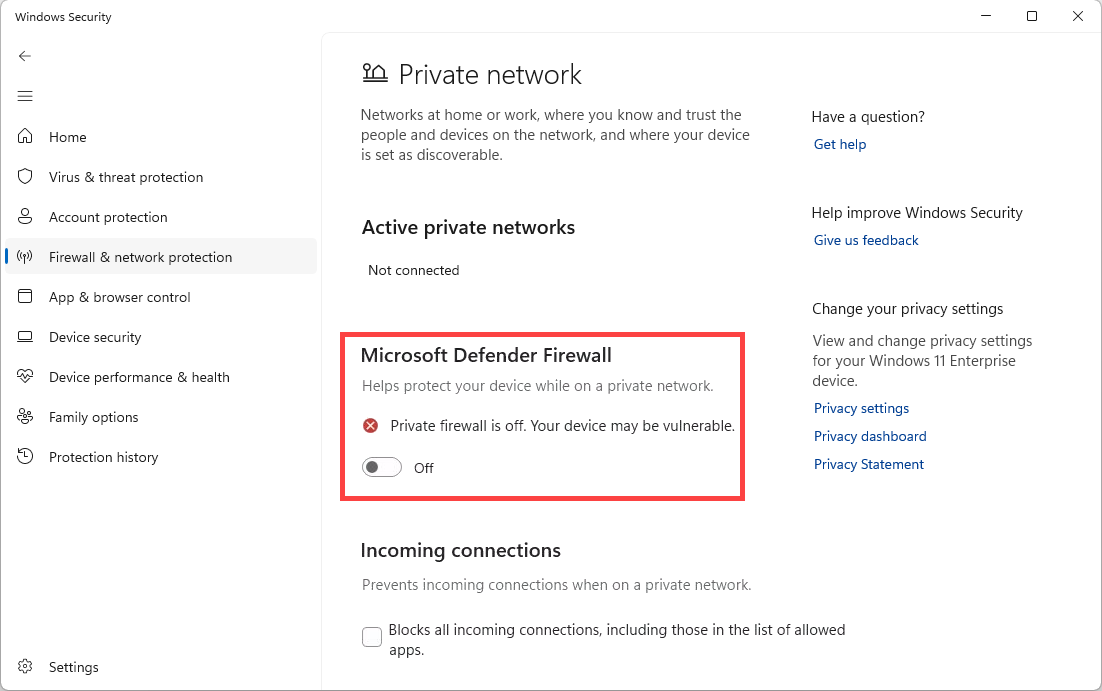Image resolution: width=1102 pixels, height=691 pixels.
Task: Turn on the Microsoft Defender Firewall toggle
Action: (381, 467)
